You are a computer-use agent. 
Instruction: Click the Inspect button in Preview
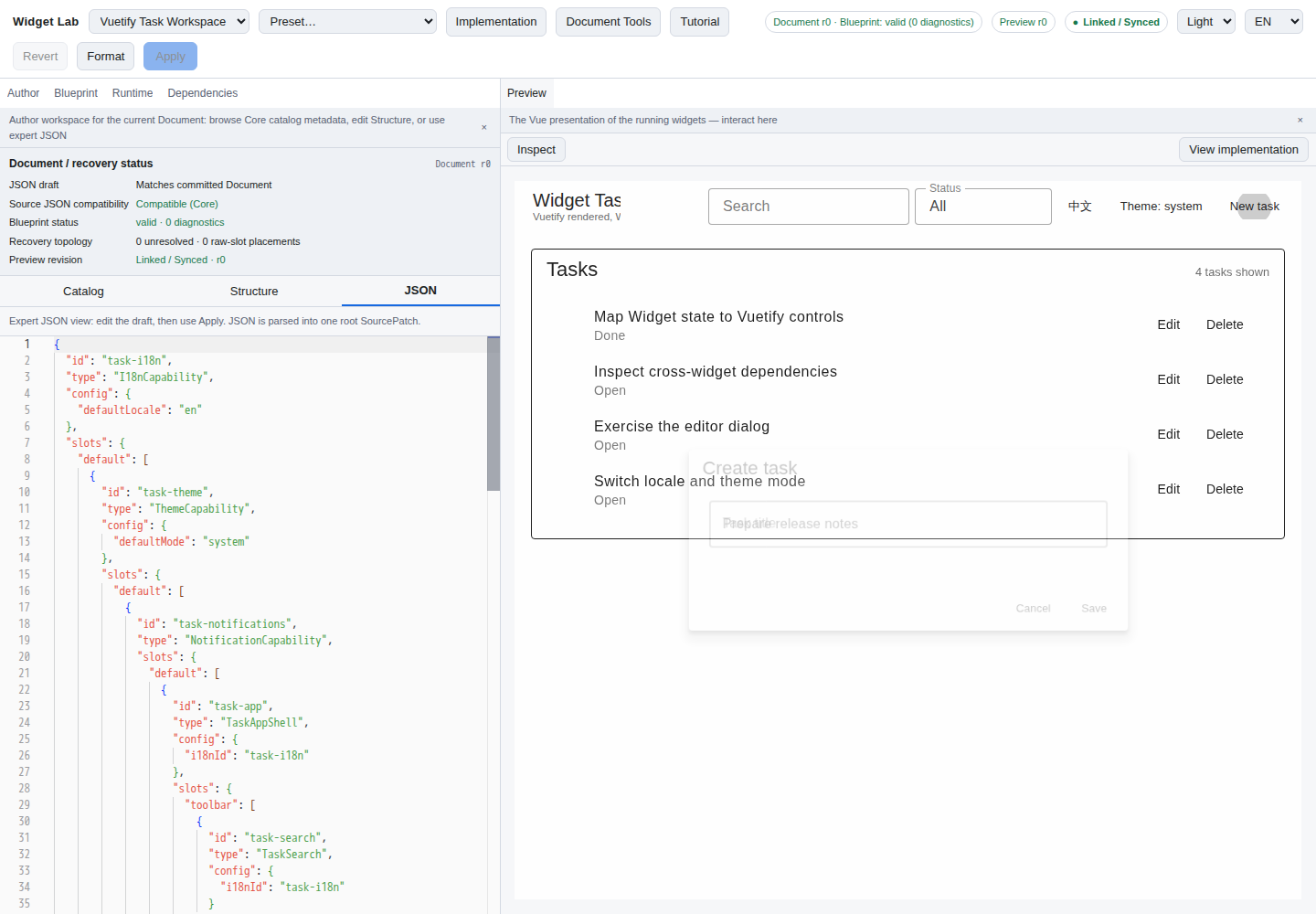536,150
